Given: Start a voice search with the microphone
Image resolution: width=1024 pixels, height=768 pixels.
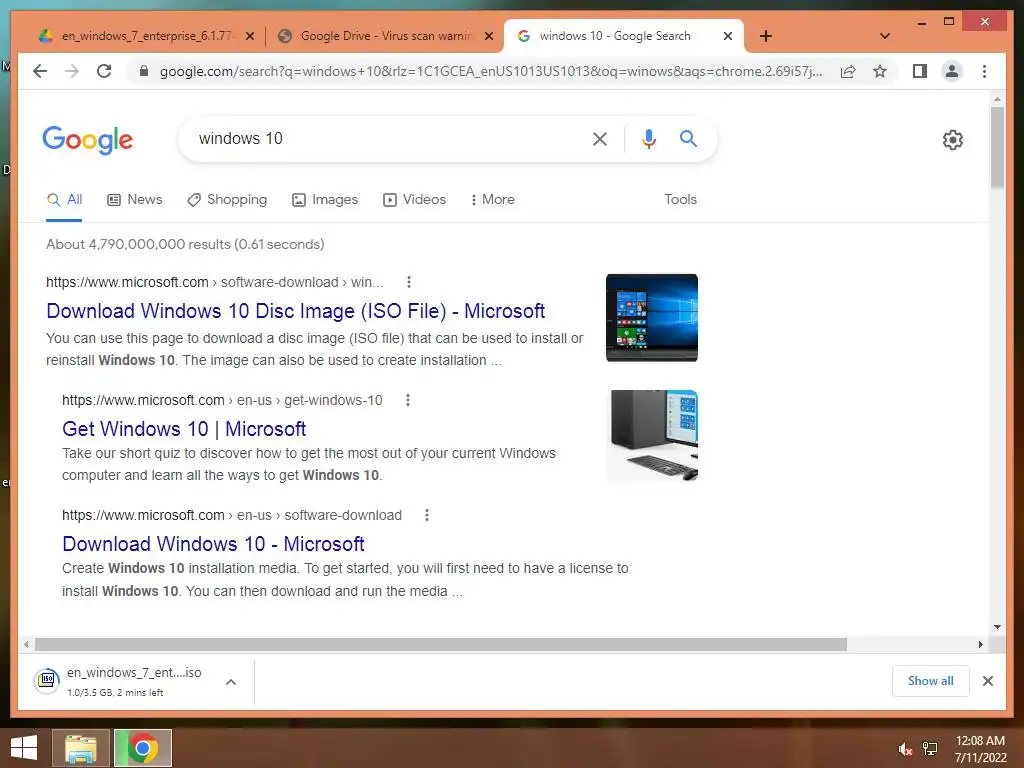Looking at the screenshot, I should coord(648,138).
